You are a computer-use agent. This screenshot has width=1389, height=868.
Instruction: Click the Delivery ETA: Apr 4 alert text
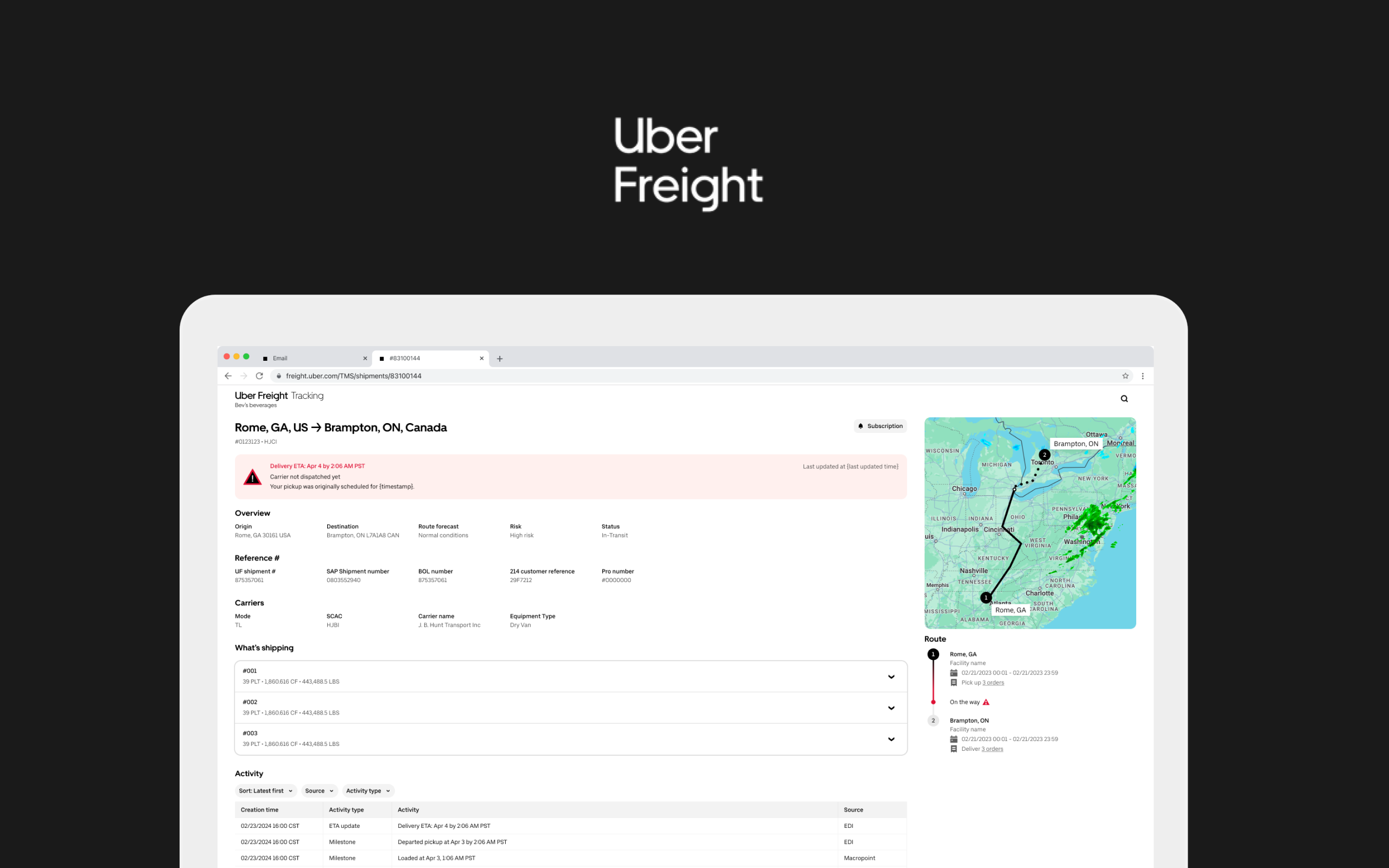point(317,466)
